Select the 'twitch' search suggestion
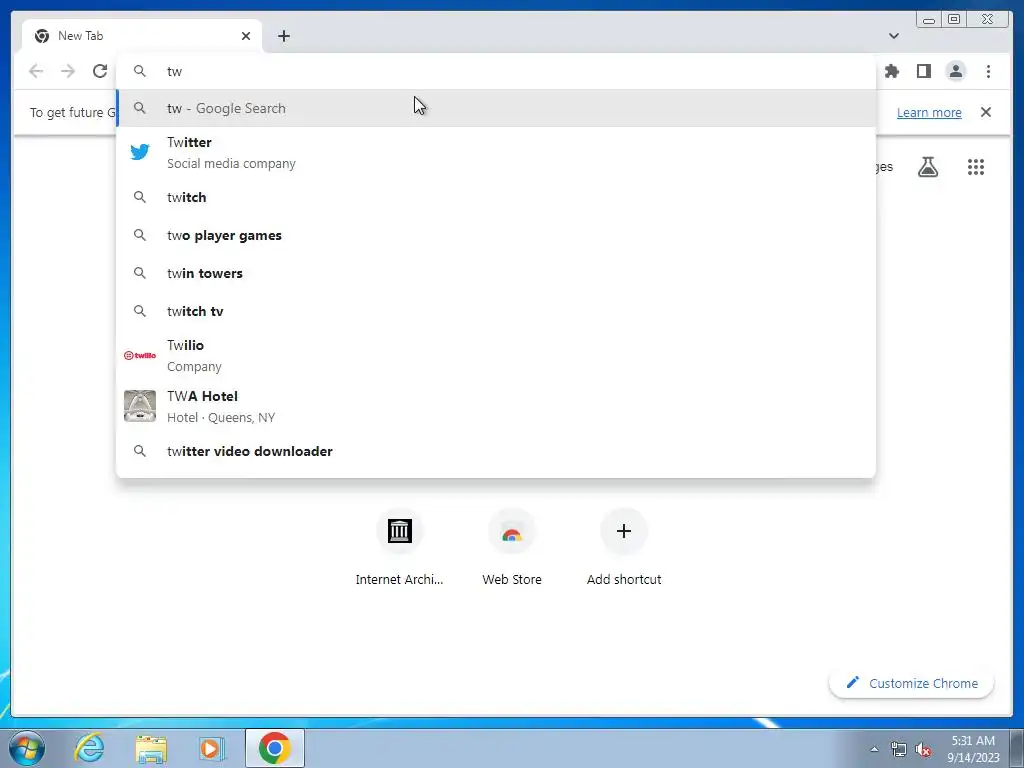 tap(496, 197)
